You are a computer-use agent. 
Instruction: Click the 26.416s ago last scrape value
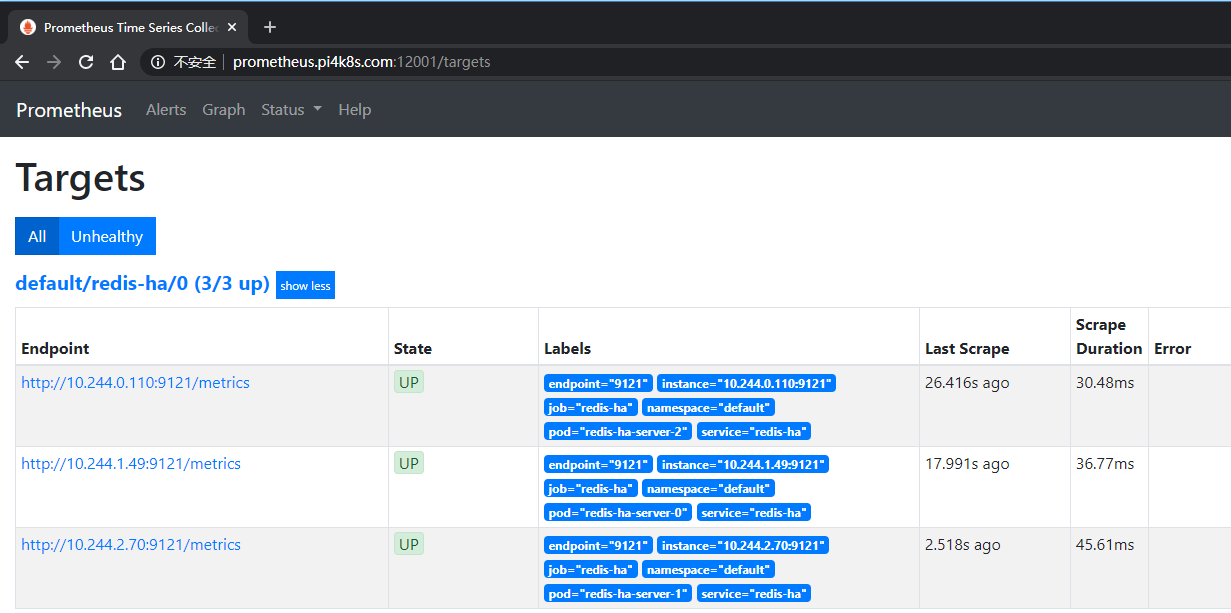tap(967, 382)
